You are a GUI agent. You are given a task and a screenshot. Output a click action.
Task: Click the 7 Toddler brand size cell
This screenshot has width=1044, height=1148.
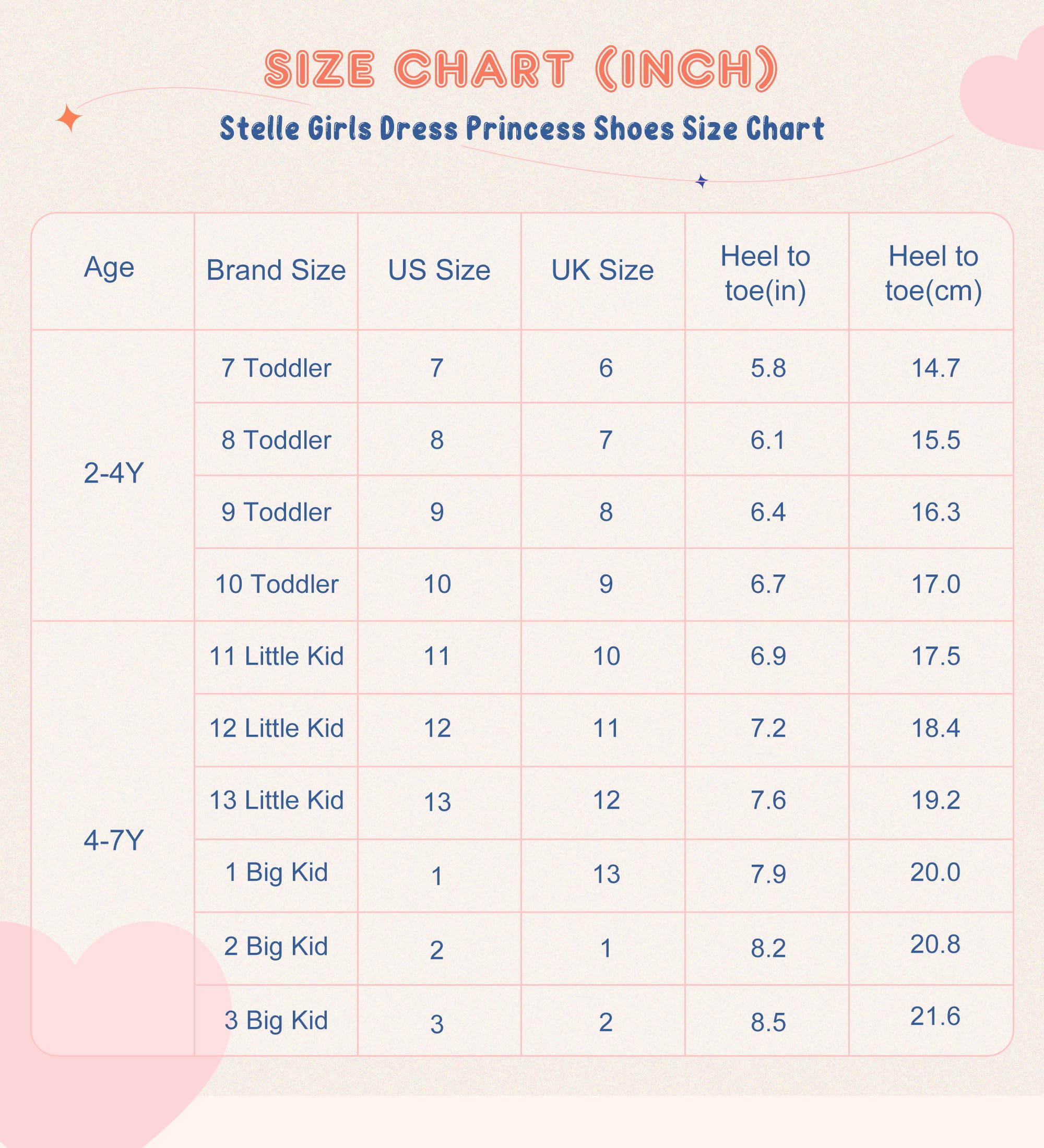pyautogui.click(x=276, y=368)
